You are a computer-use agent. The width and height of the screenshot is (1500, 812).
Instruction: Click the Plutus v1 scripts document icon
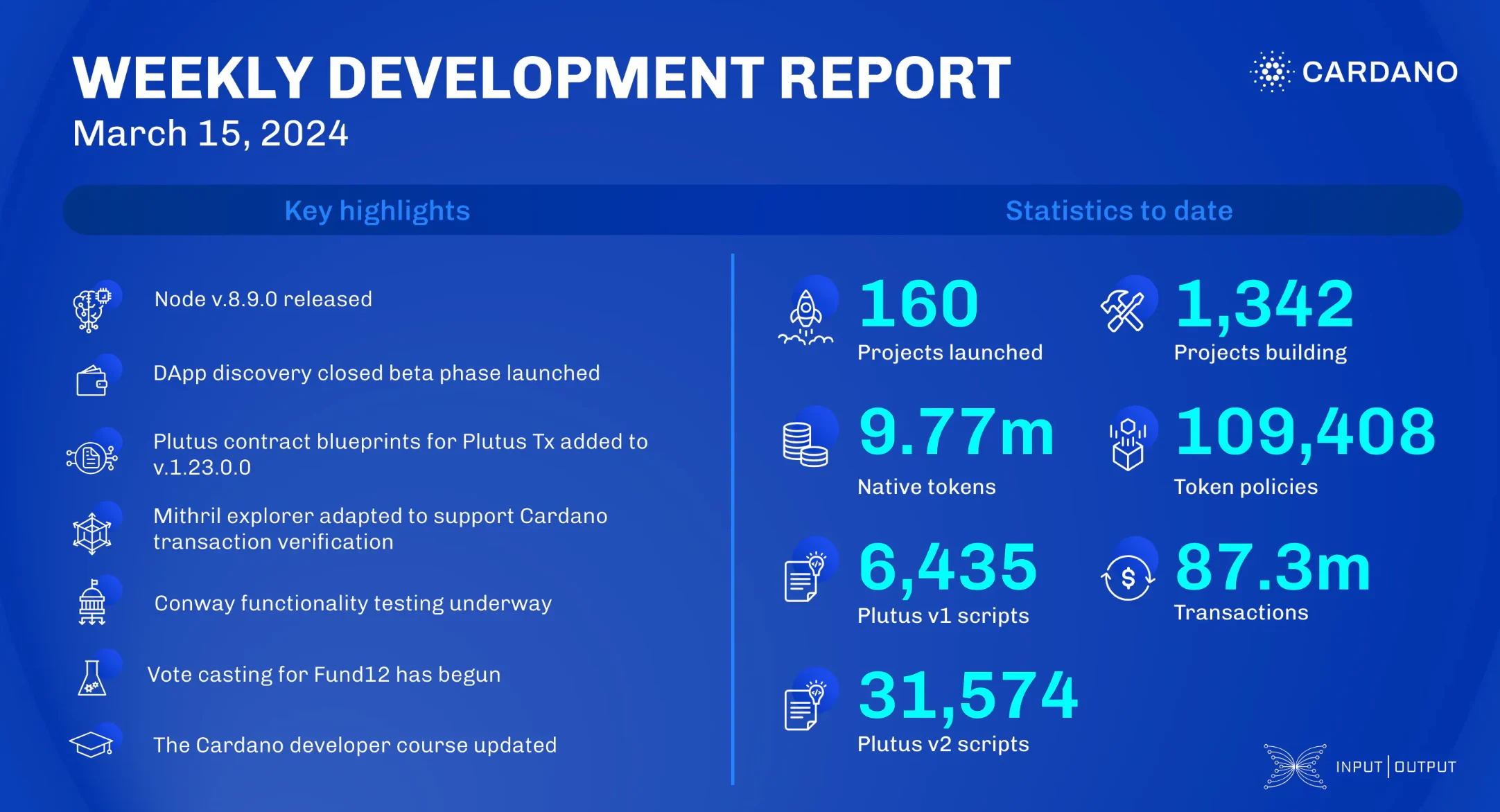(x=804, y=578)
